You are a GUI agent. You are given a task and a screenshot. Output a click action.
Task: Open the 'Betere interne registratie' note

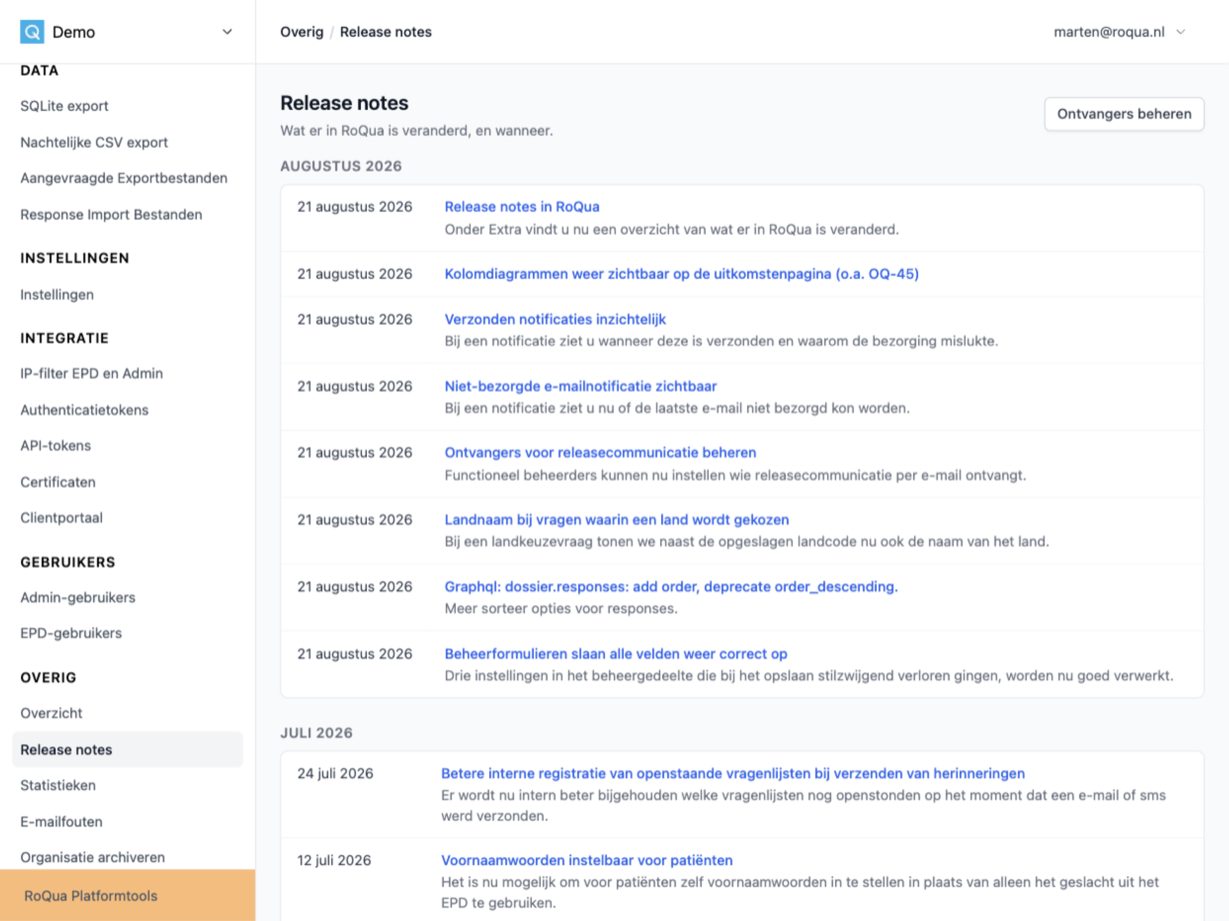tap(733, 773)
